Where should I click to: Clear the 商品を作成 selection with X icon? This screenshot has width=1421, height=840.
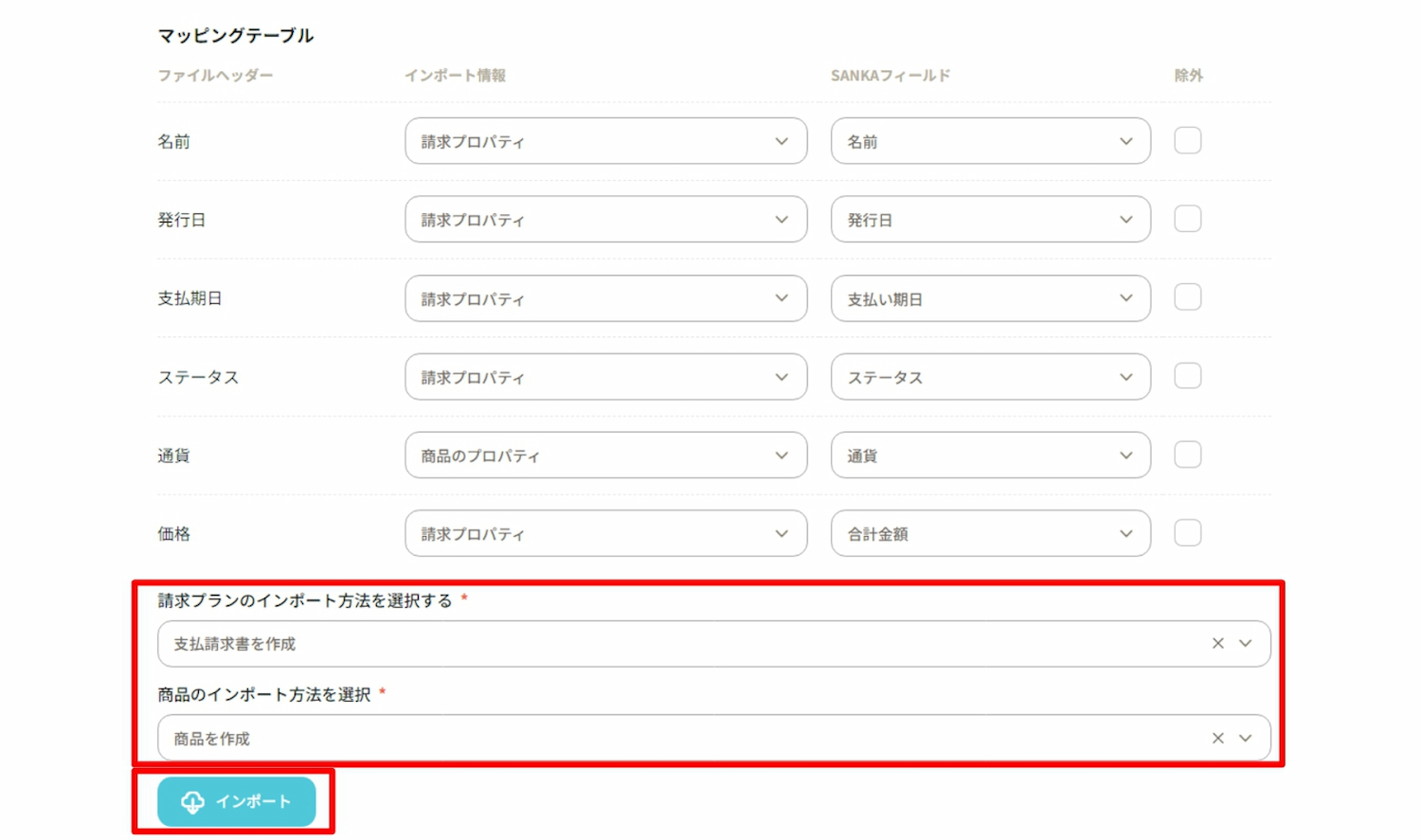1218,739
